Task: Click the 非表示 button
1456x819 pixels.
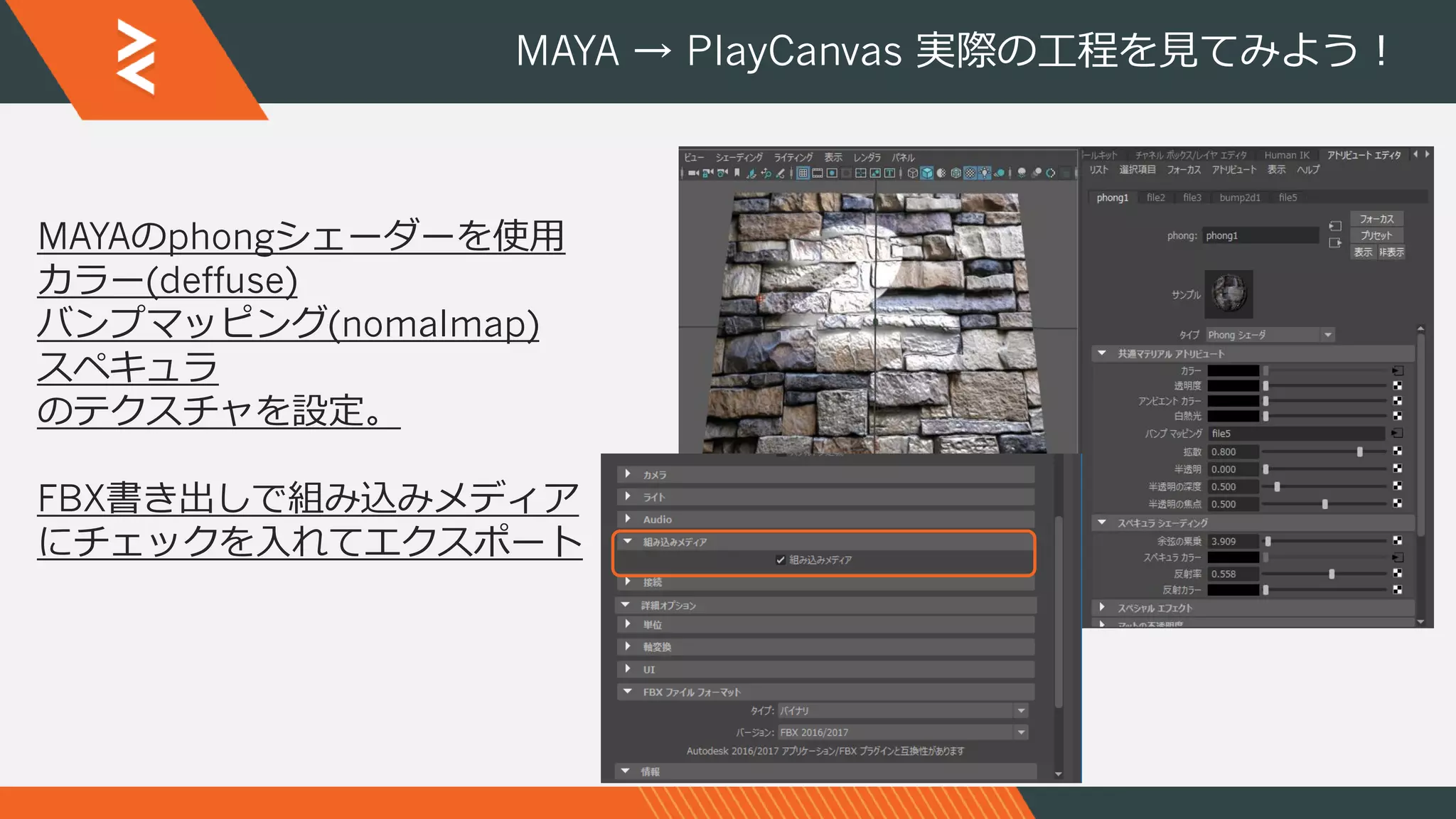Action: tap(1391, 252)
